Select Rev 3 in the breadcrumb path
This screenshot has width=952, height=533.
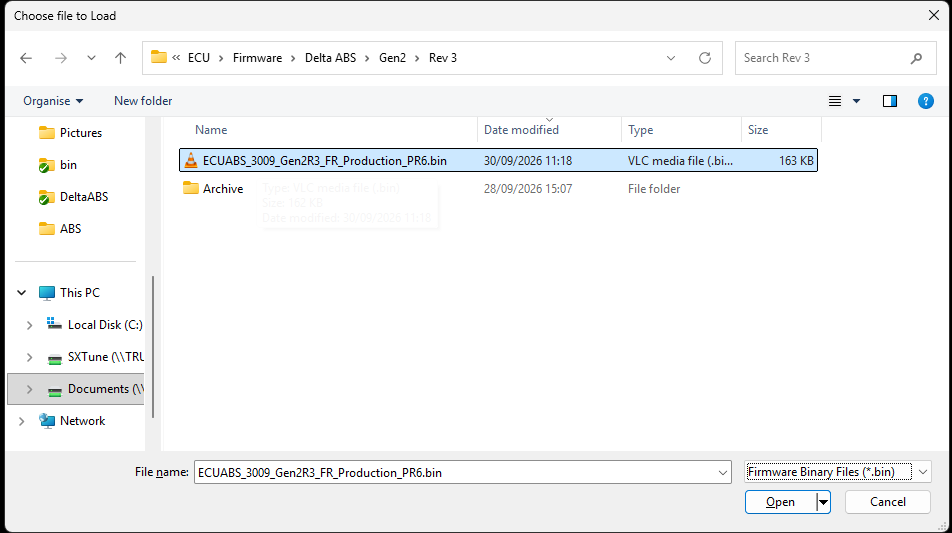[443, 58]
